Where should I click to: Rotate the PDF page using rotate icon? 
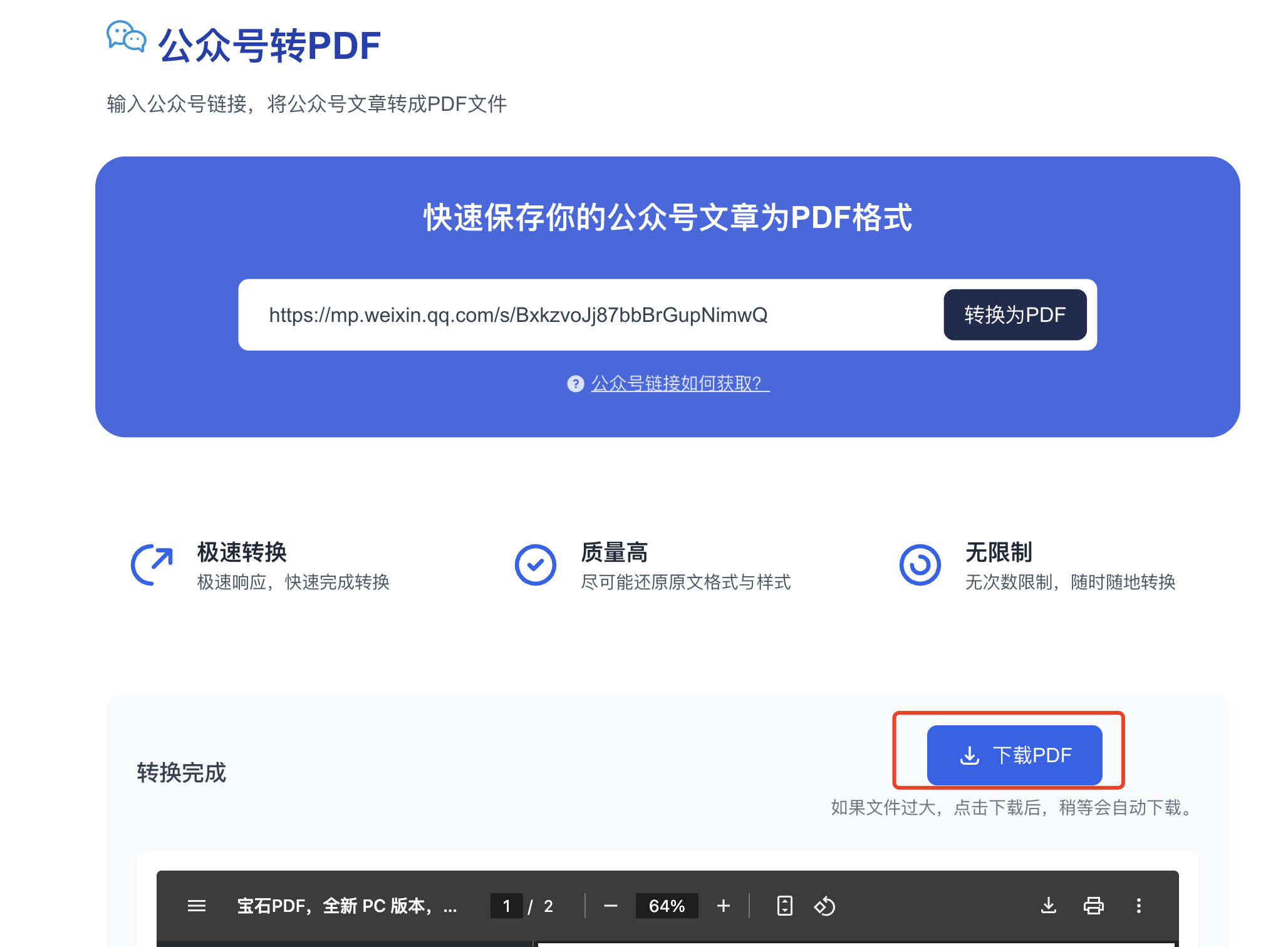[x=825, y=905]
